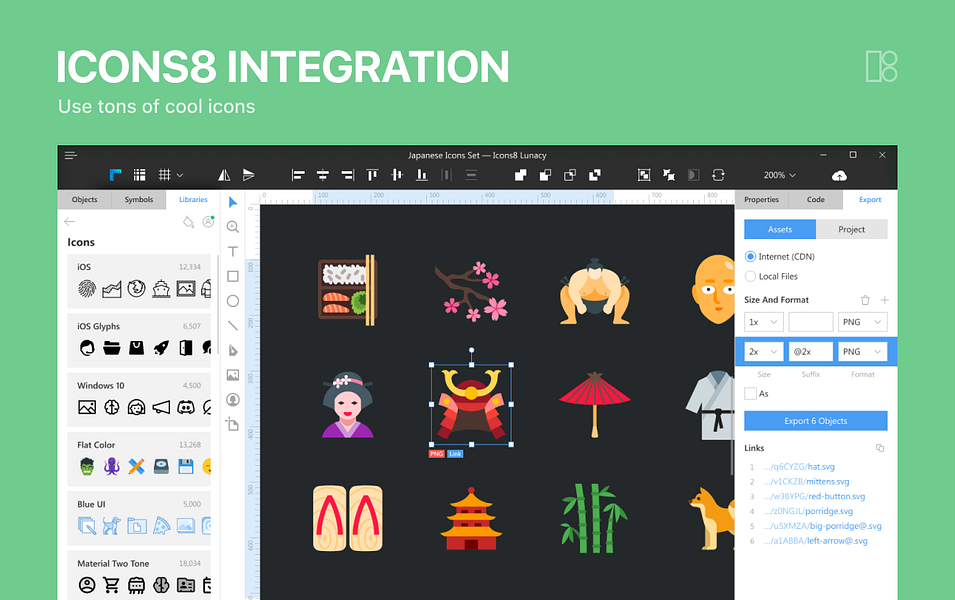Click the flip horizontal icon
This screenshot has height=600, width=955.
tap(223, 175)
